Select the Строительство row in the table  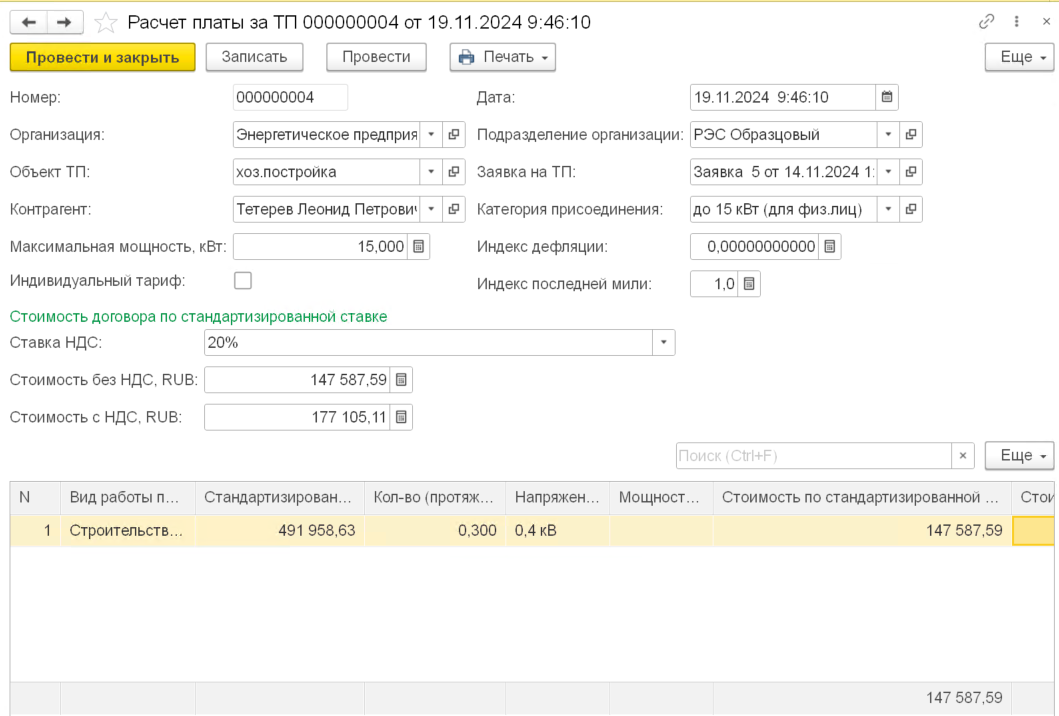pos(126,531)
